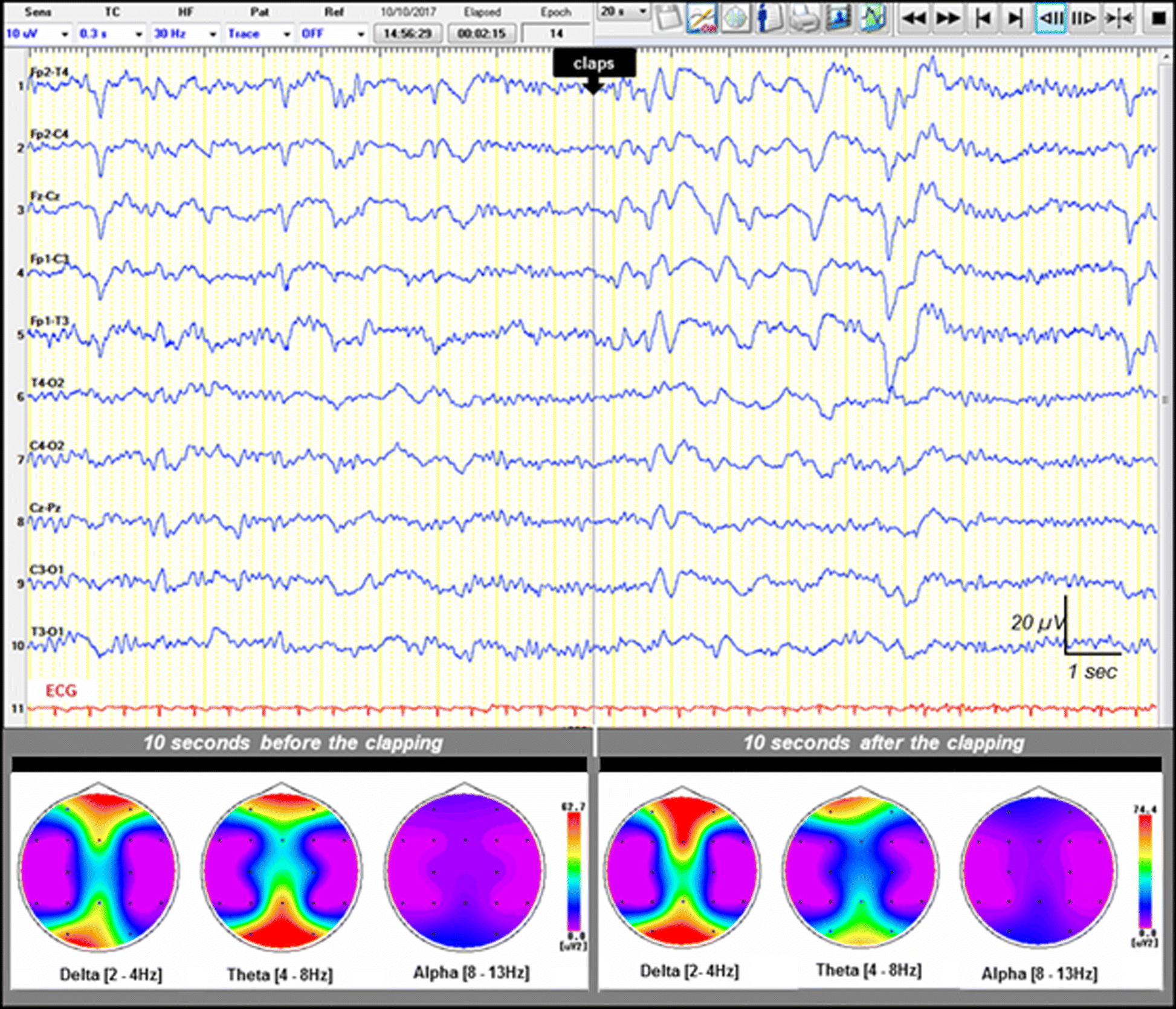The width and height of the screenshot is (1176, 1009).
Task: Jump to the recording end
Action: [1016, 18]
